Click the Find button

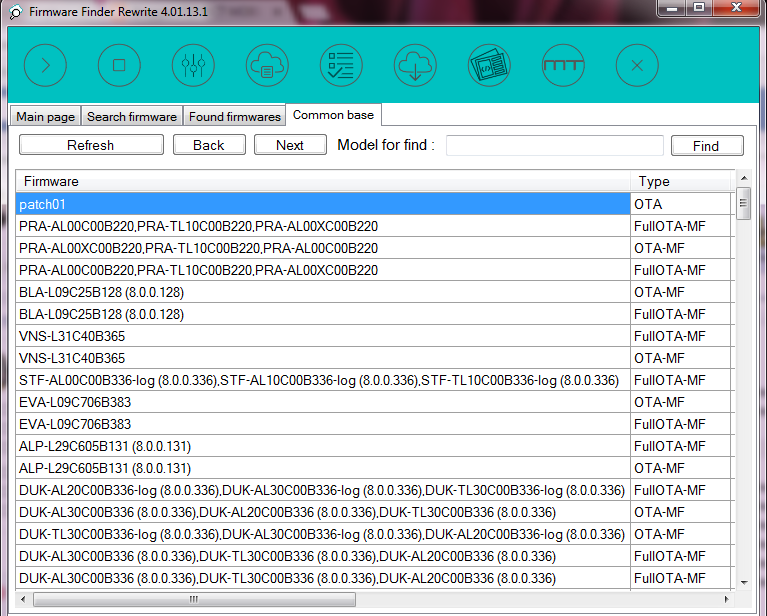tap(707, 146)
